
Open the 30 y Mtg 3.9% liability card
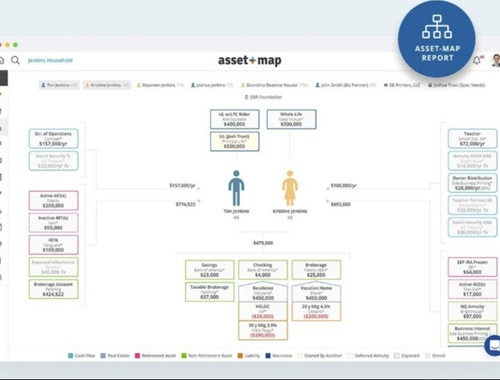(x=263, y=330)
